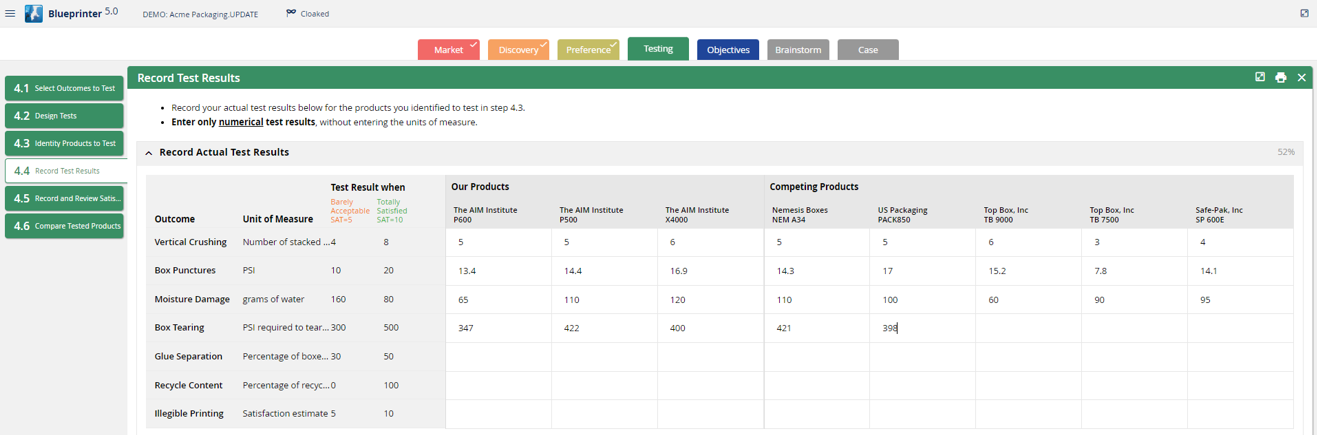Click the Box Tearing value 347 cell
This screenshot has width=1317, height=435.
pos(498,328)
